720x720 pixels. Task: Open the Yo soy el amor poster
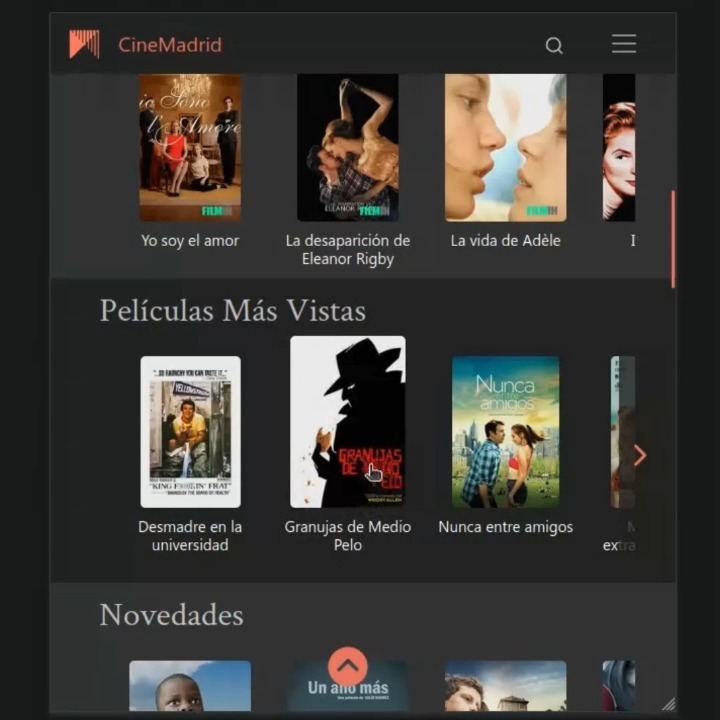coord(190,148)
